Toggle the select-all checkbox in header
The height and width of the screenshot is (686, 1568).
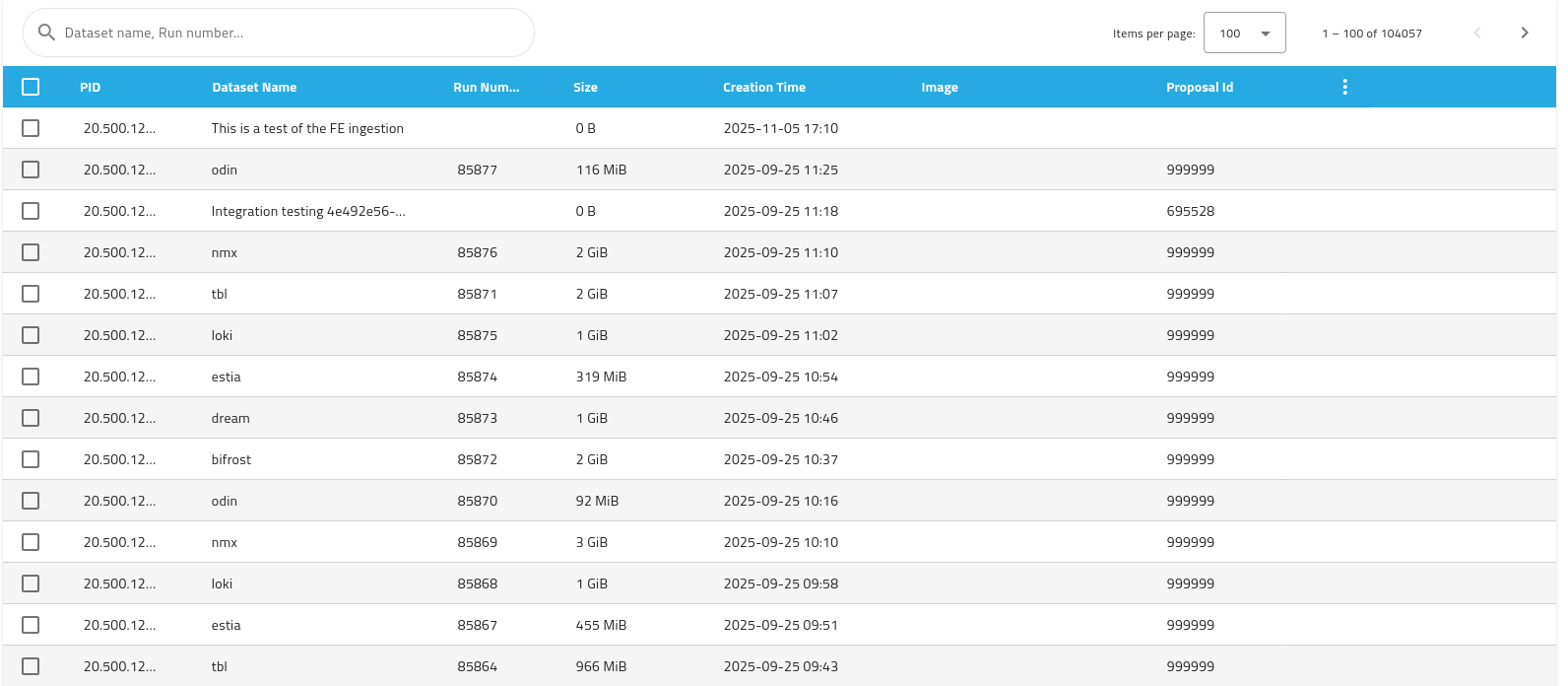pos(31,87)
